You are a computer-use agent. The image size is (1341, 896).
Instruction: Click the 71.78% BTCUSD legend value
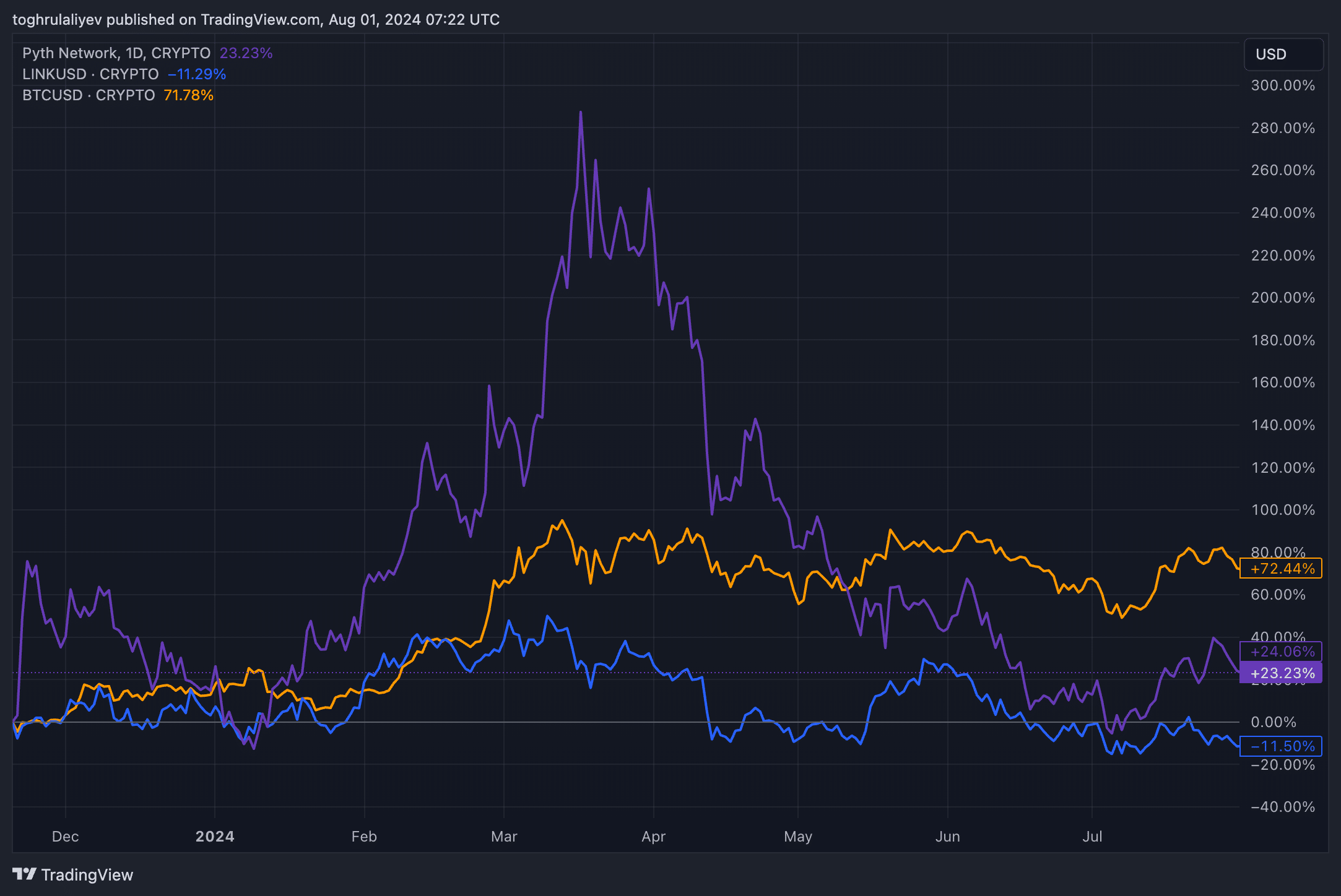pyautogui.click(x=189, y=95)
